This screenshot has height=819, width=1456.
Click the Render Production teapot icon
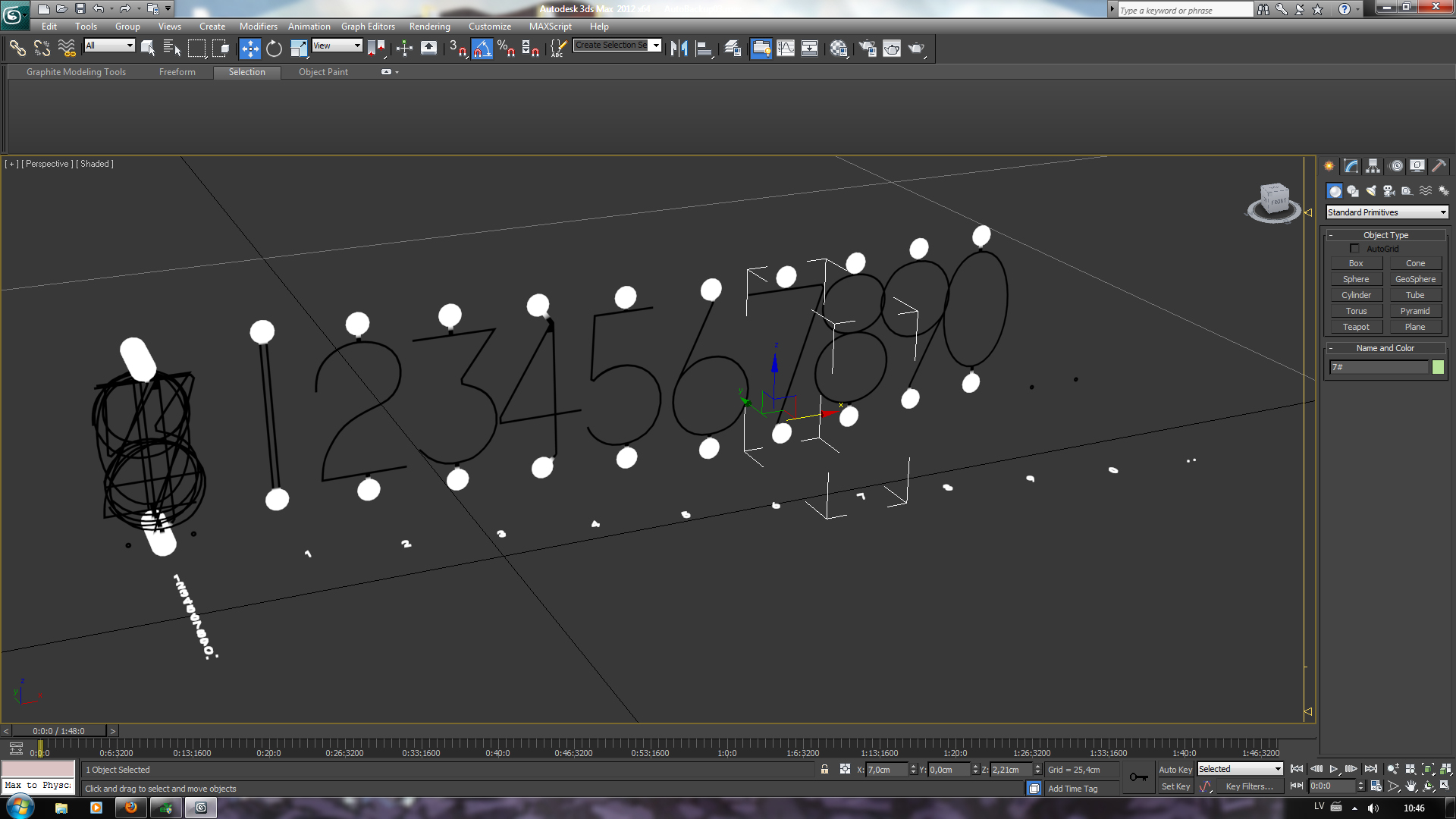coord(916,49)
